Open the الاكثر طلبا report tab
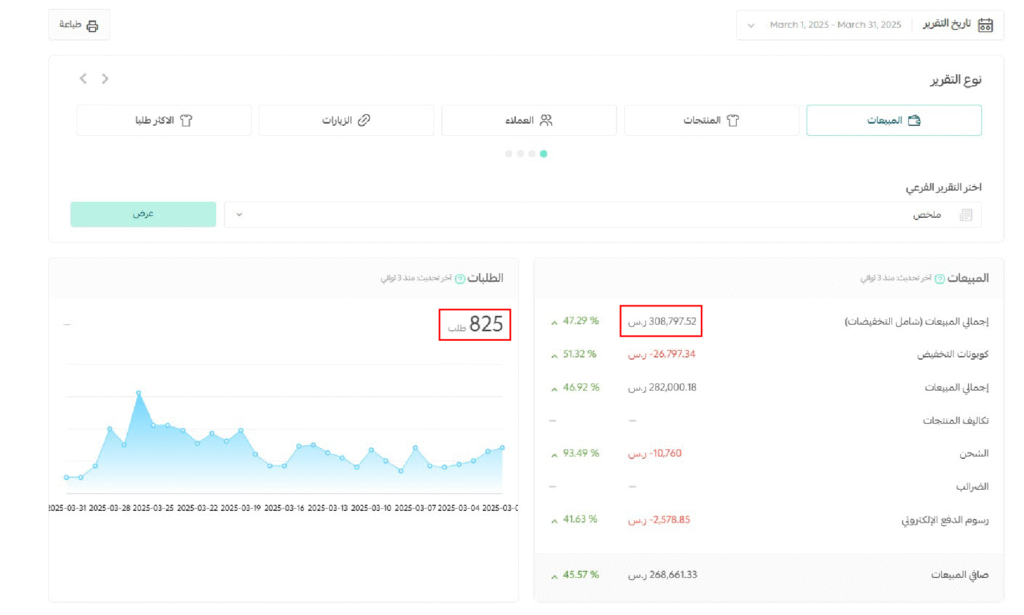Viewport: 1024px width, 615px height. pos(163,120)
